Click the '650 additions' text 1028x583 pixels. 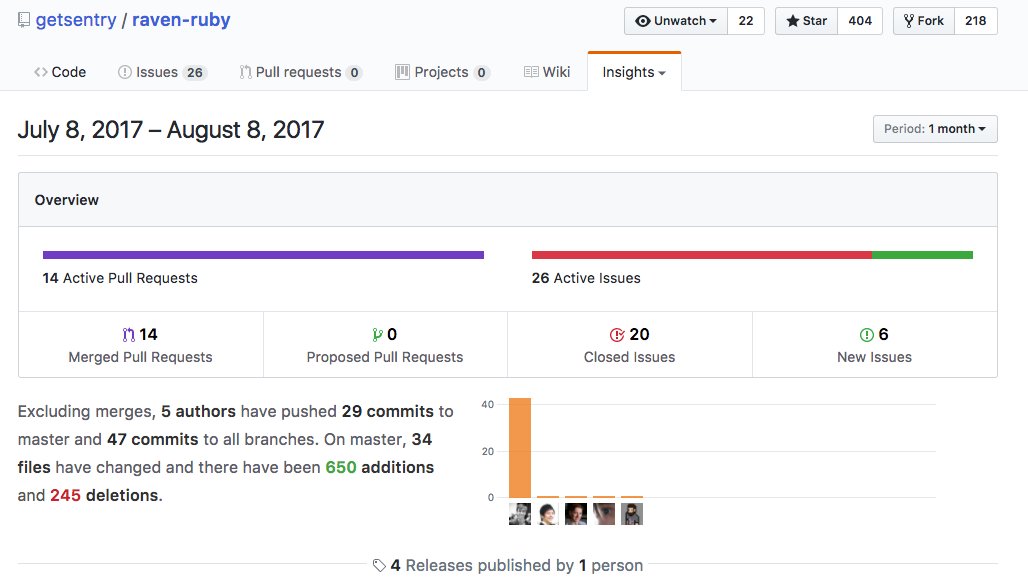coord(380,468)
